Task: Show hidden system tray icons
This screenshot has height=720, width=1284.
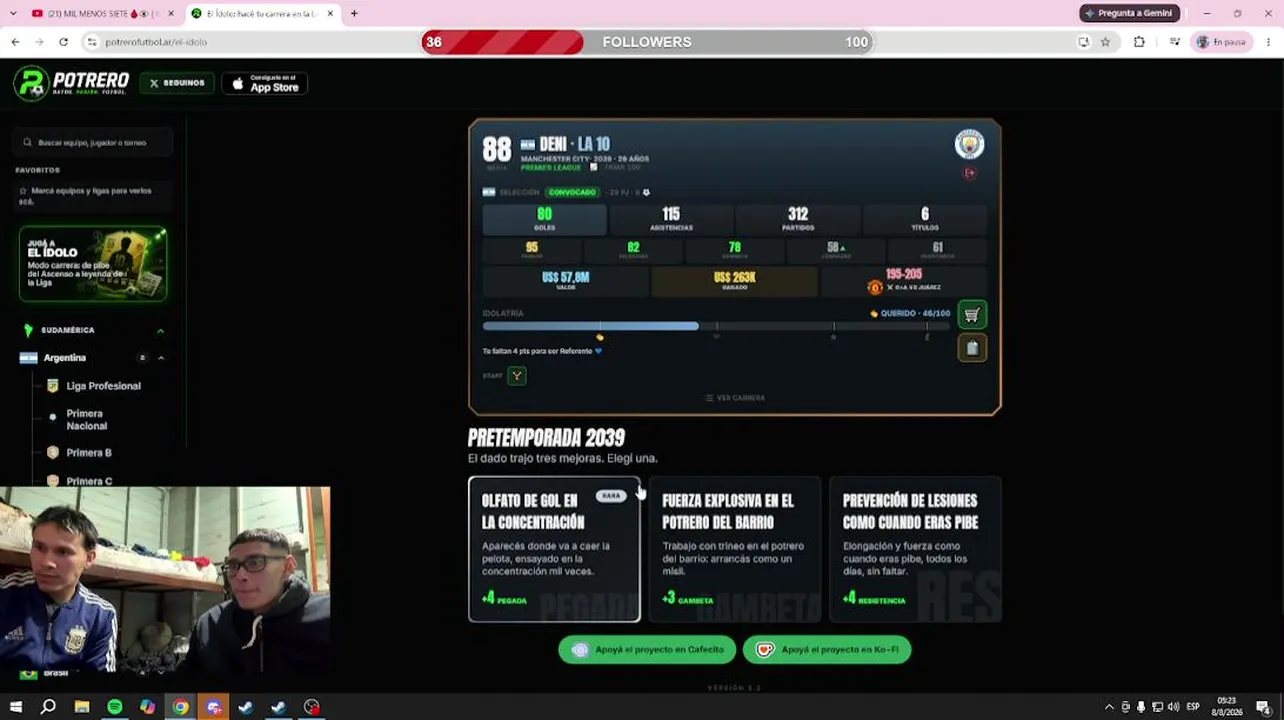Action: point(1109,707)
